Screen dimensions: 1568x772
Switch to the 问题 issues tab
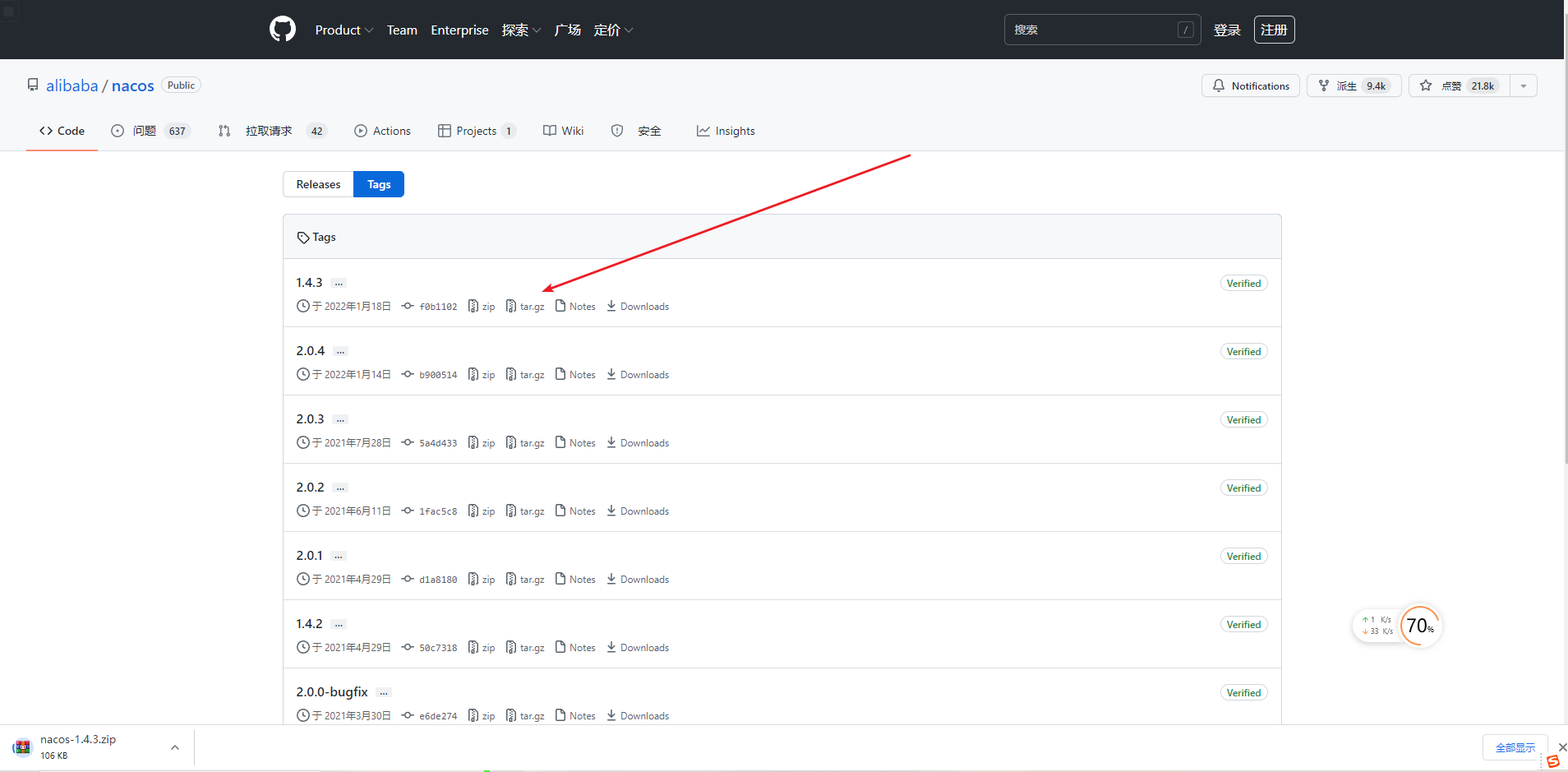coord(151,131)
